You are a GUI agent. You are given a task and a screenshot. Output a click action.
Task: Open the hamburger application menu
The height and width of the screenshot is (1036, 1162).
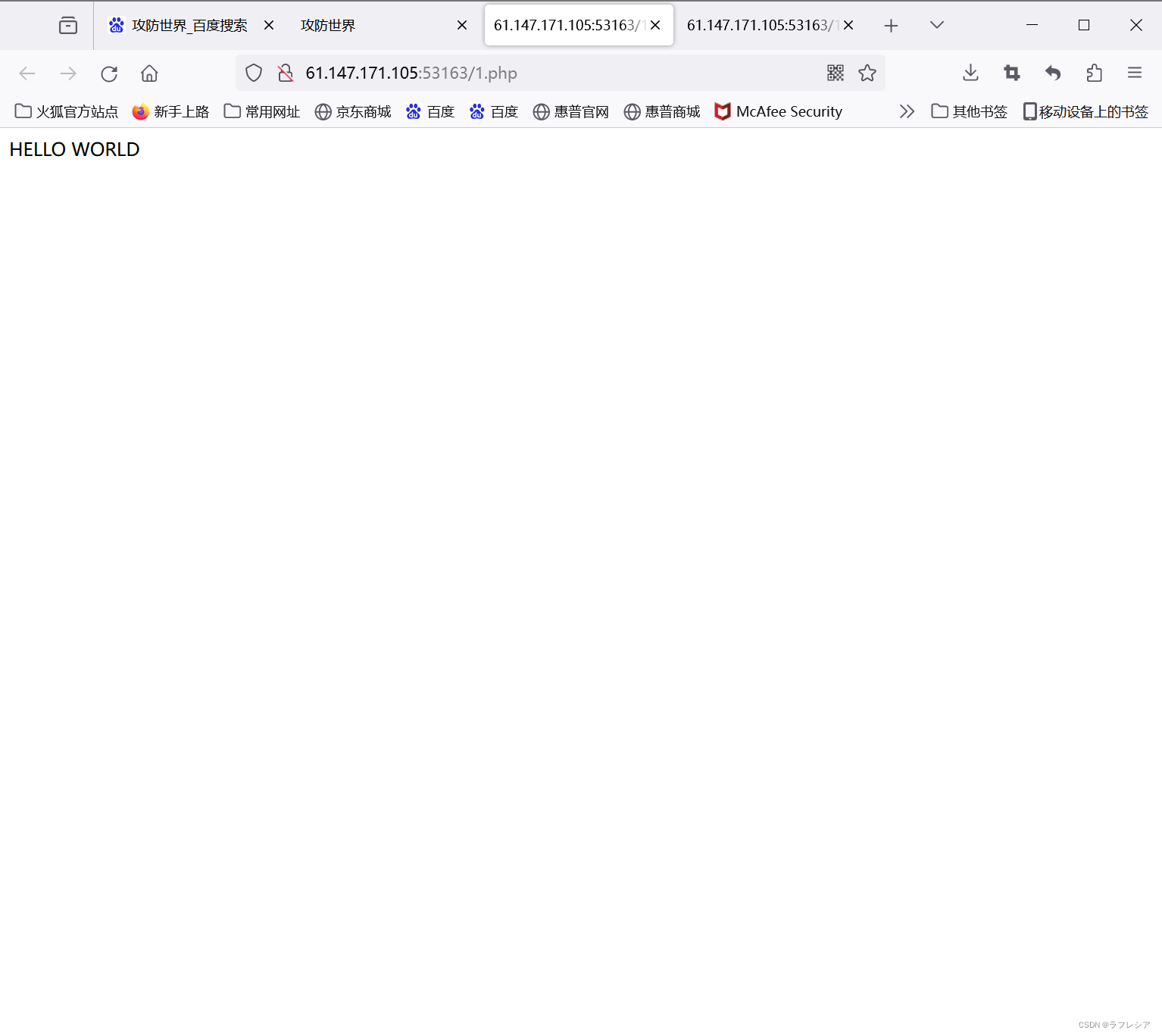pyautogui.click(x=1135, y=73)
